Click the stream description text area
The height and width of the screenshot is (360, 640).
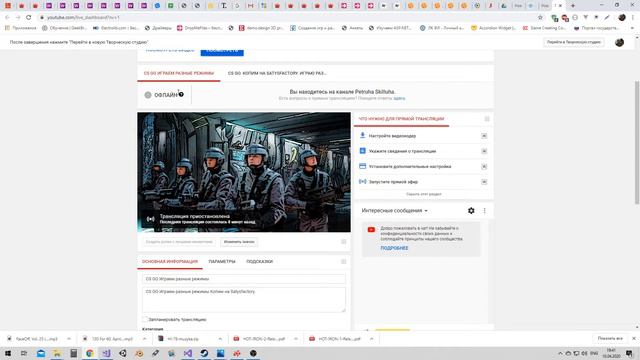pyautogui.click(x=244, y=300)
